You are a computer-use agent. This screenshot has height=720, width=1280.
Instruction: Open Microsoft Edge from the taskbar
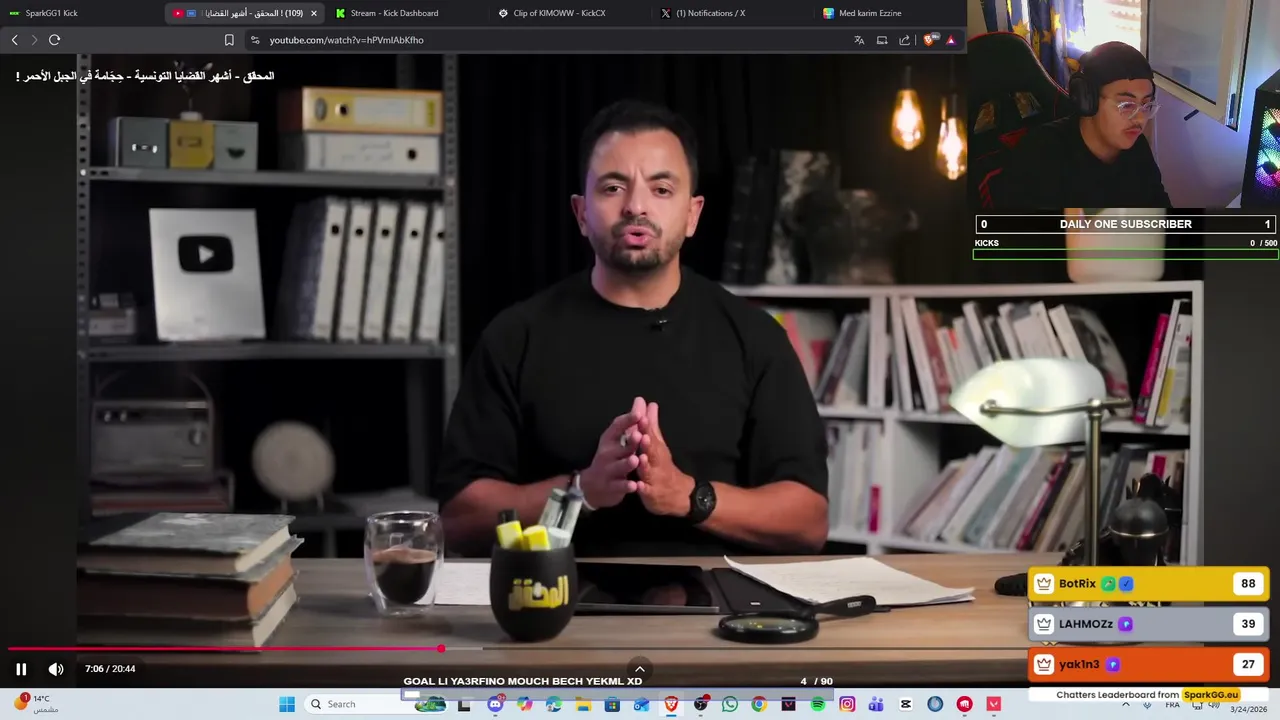553,704
